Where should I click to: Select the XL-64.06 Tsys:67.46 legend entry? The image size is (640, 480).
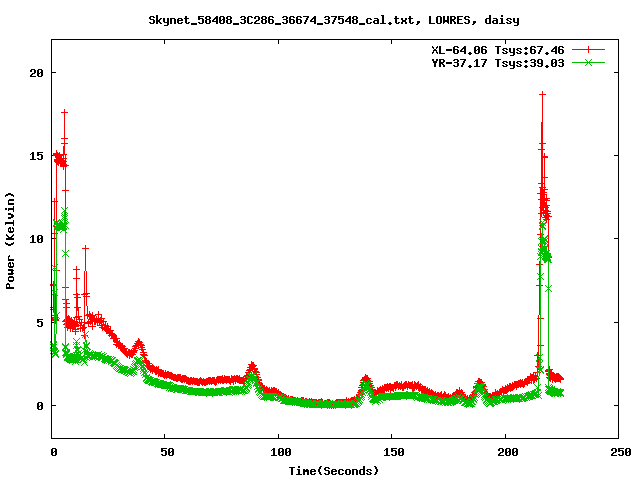point(498,50)
